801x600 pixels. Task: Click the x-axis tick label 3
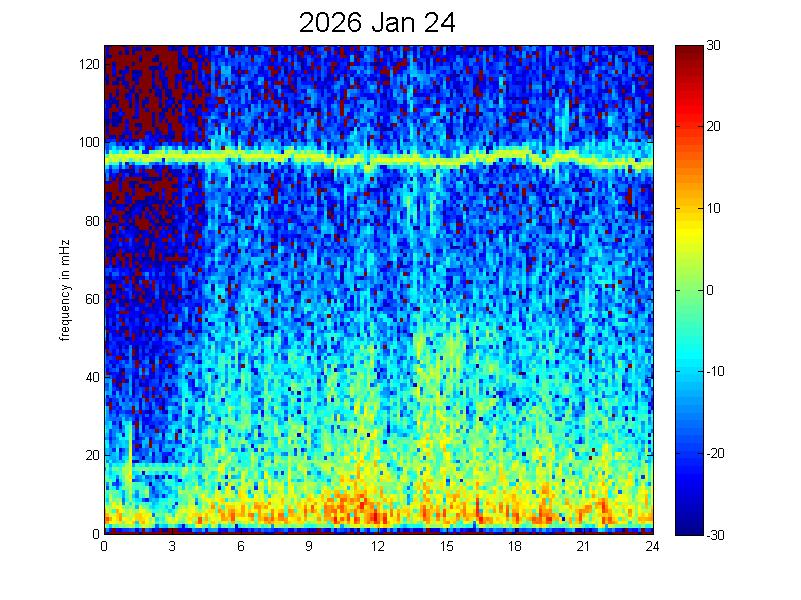coord(173,546)
